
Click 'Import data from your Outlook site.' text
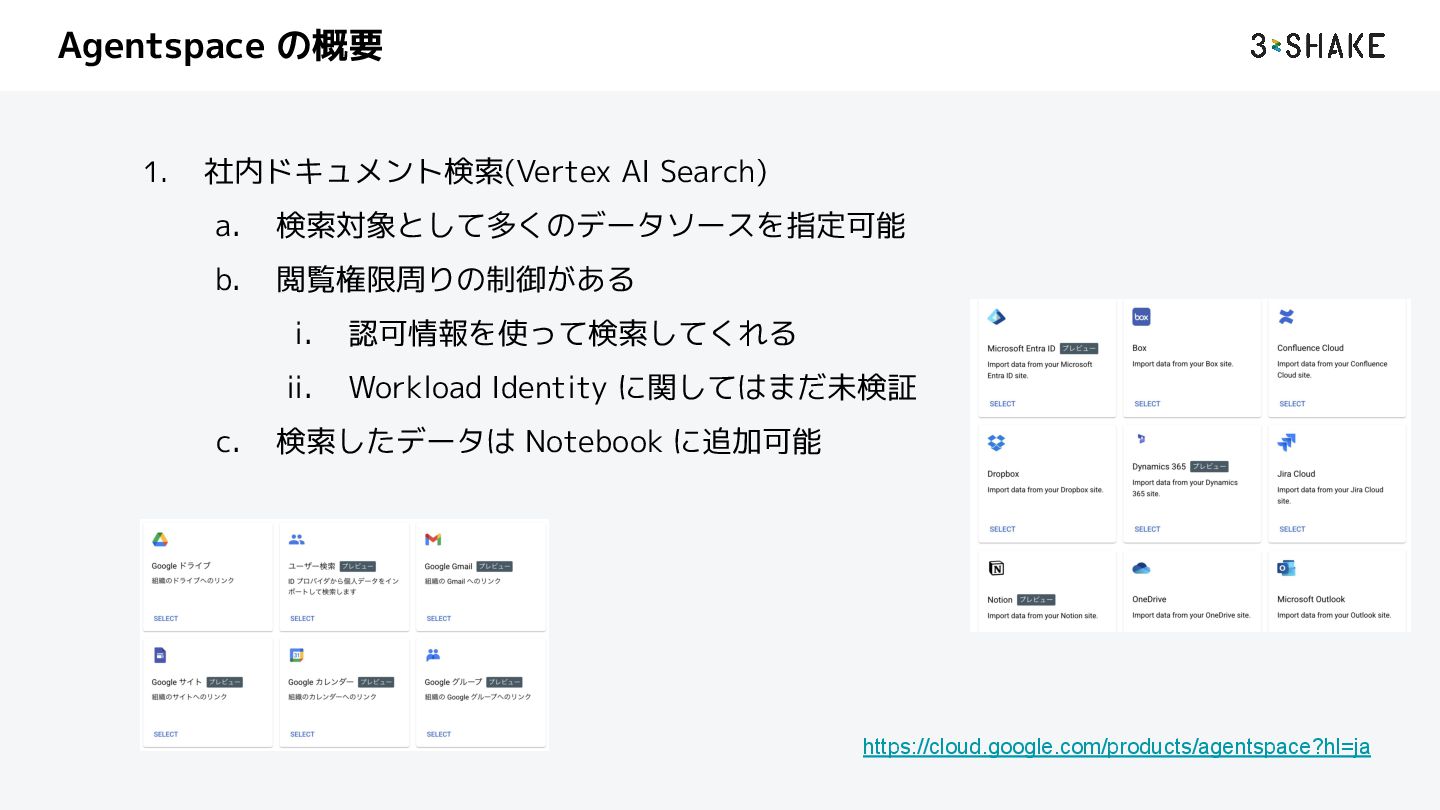[x=1334, y=616]
